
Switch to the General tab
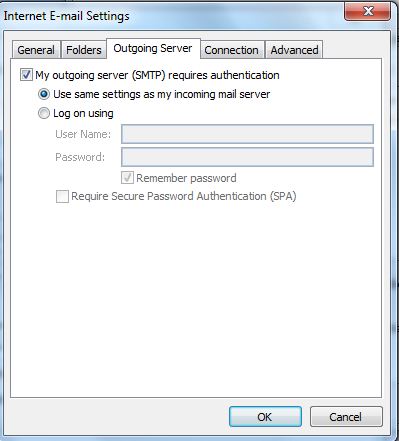(x=36, y=50)
